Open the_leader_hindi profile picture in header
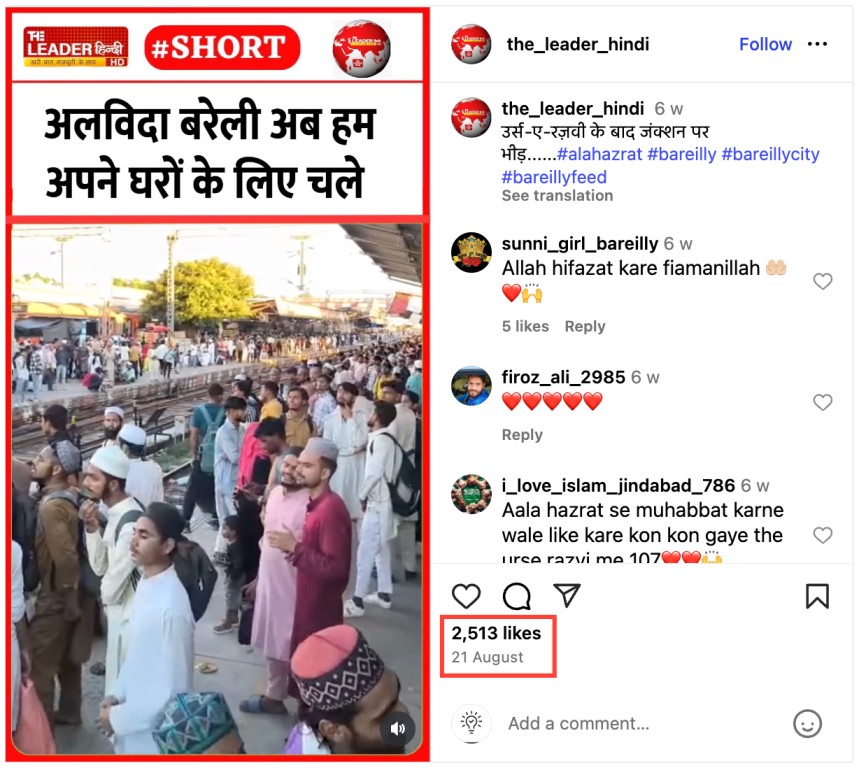 coord(471,44)
